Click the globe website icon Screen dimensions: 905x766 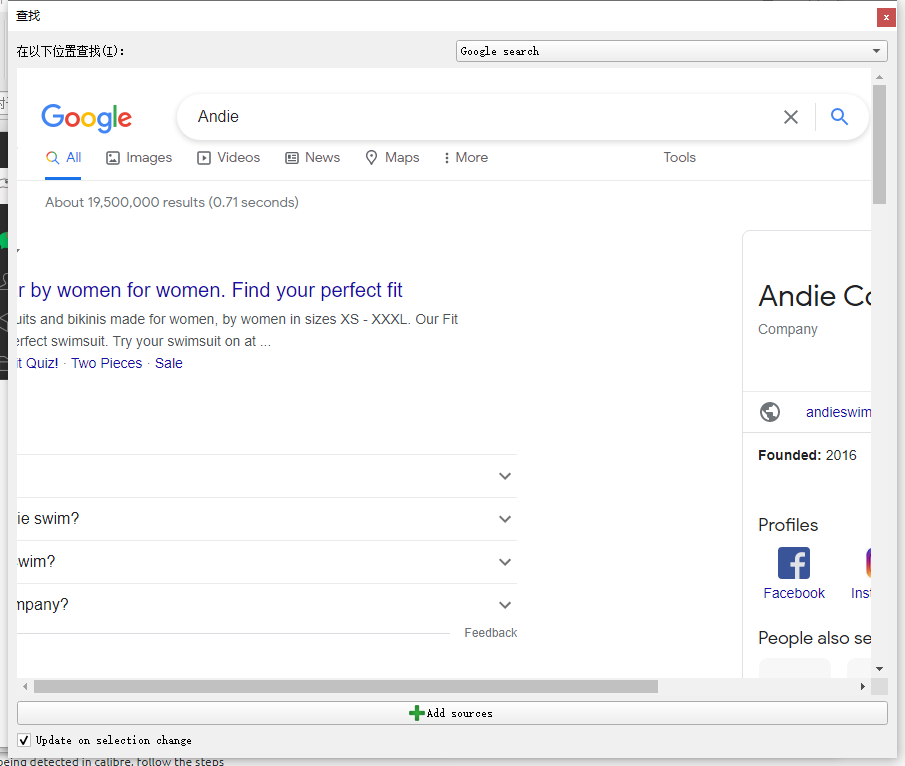(770, 412)
